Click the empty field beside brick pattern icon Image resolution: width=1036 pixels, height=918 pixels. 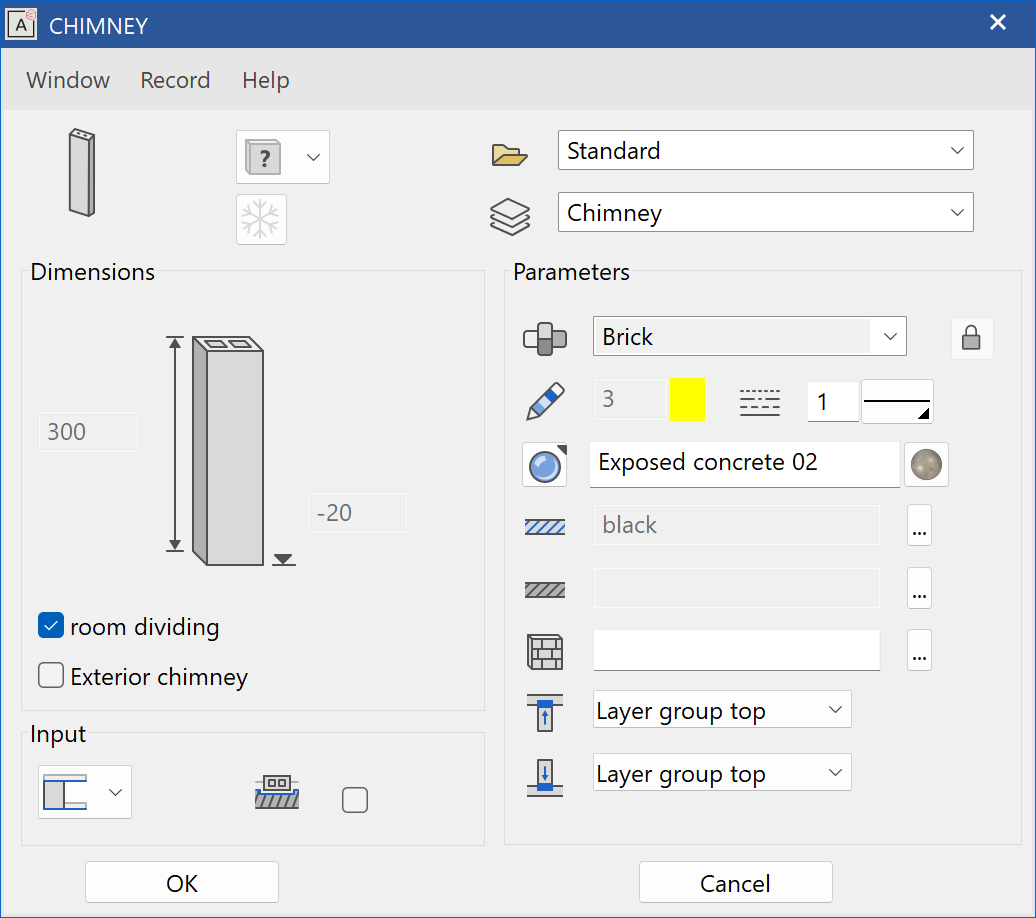tap(737, 650)
